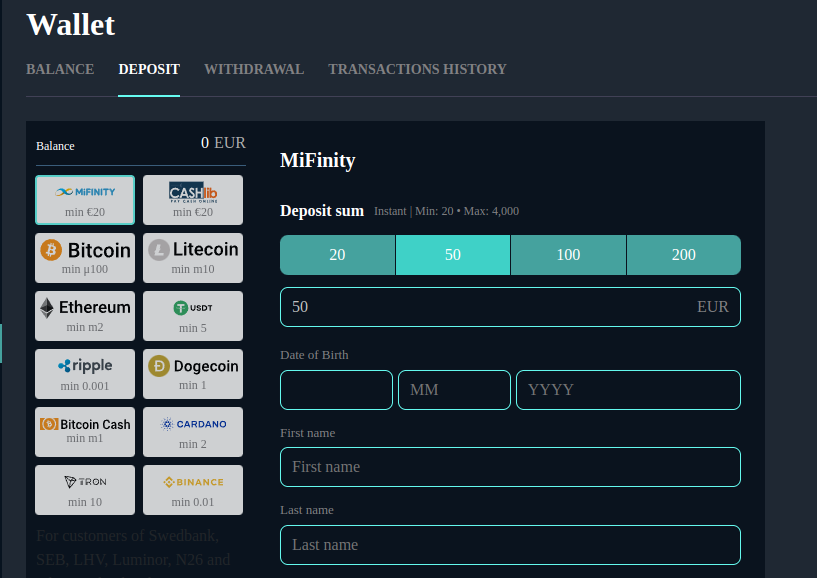This screenshot has width=817, height=578.
Task: Select Ripple deposit method
Action: [85, 374]
